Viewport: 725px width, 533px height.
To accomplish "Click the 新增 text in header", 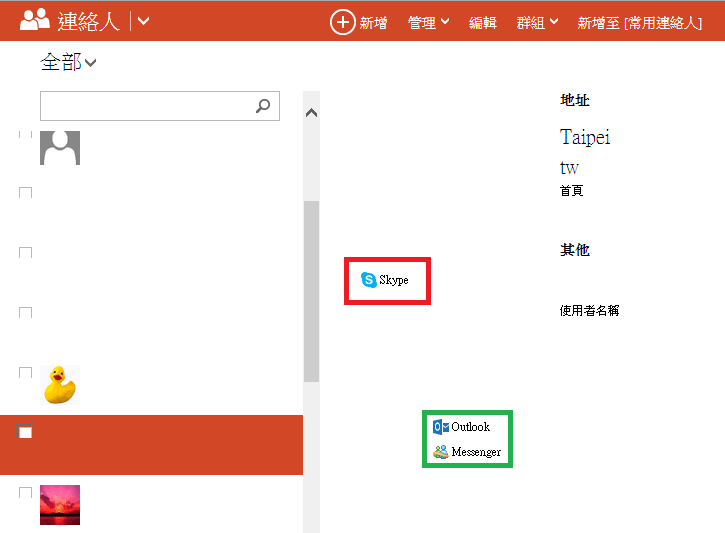I will coord(374,23).
